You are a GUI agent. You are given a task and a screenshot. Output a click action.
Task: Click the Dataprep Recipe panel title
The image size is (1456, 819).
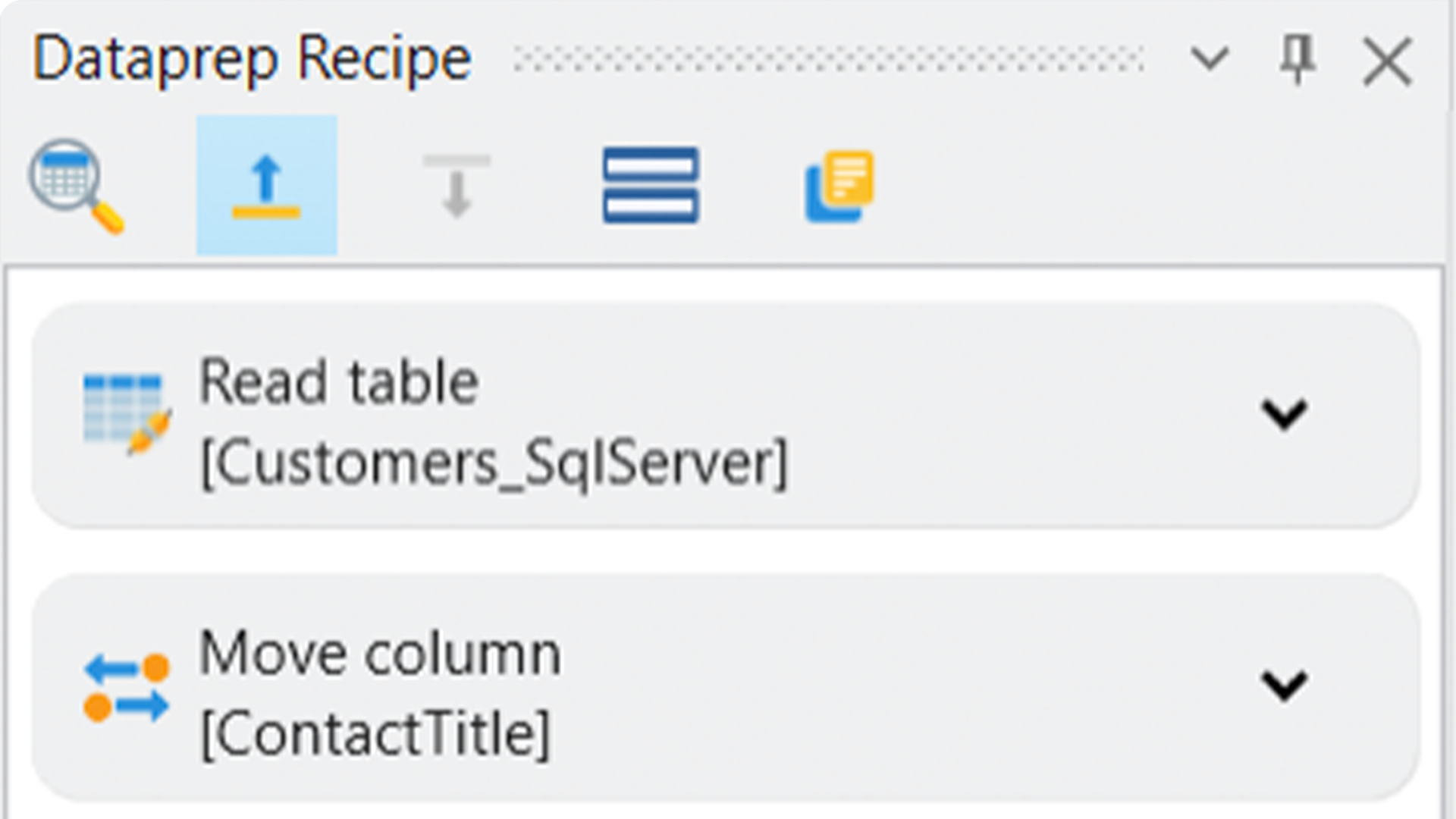[252, 59]
